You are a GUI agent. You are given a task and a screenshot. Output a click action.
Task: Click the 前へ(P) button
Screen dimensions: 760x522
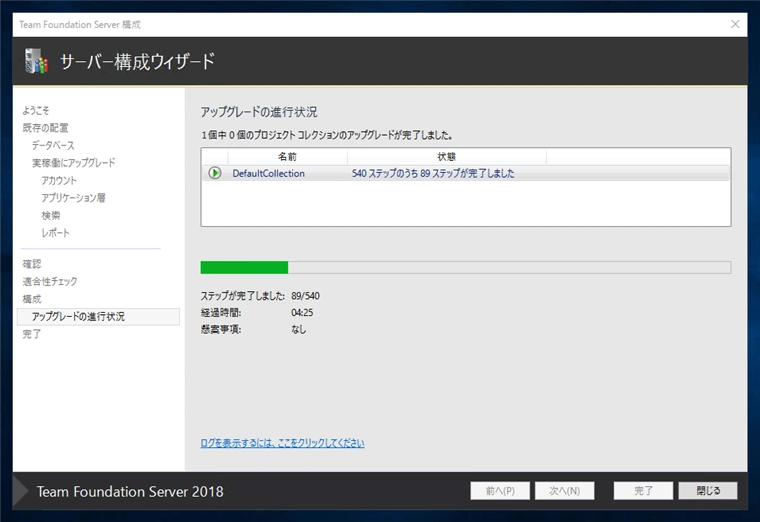click(500, 490)
